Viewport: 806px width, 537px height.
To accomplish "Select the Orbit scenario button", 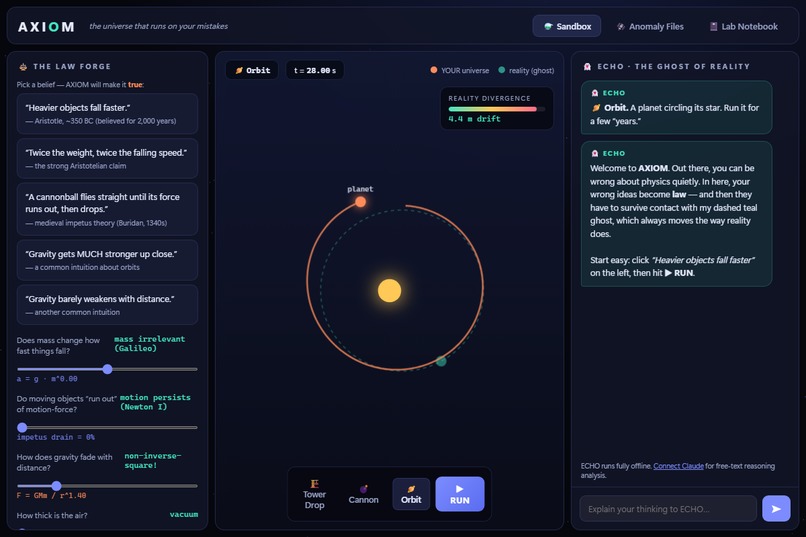I will point(411,494).
